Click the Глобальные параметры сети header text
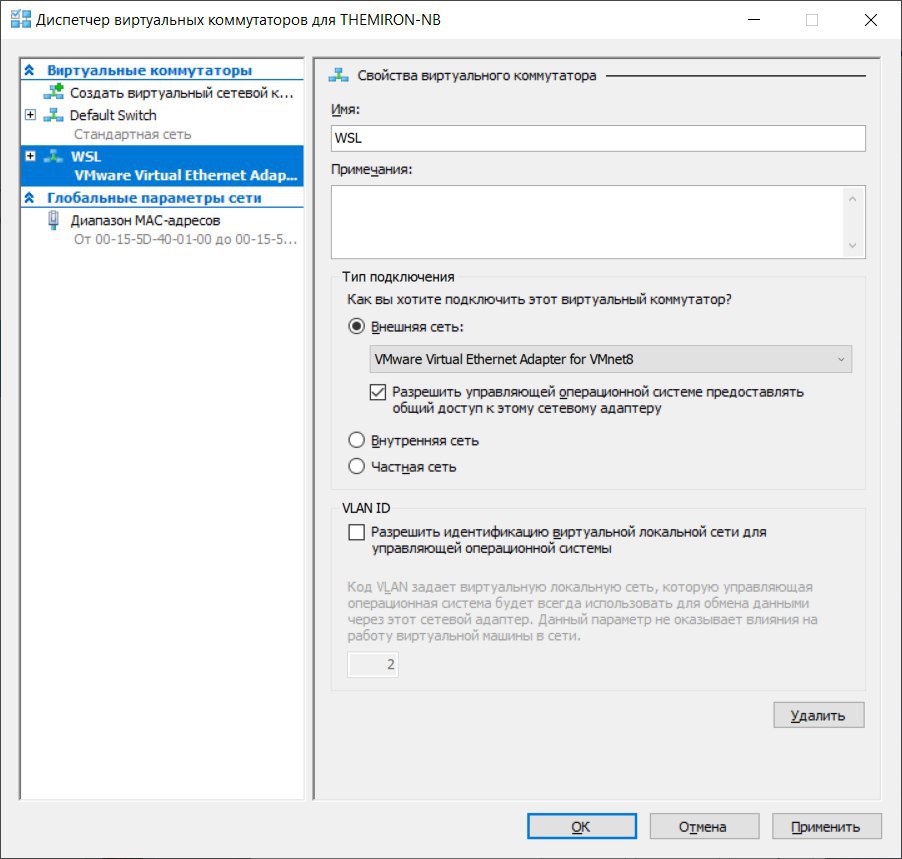This screenshot has height=859, width=902. [154, 198]
